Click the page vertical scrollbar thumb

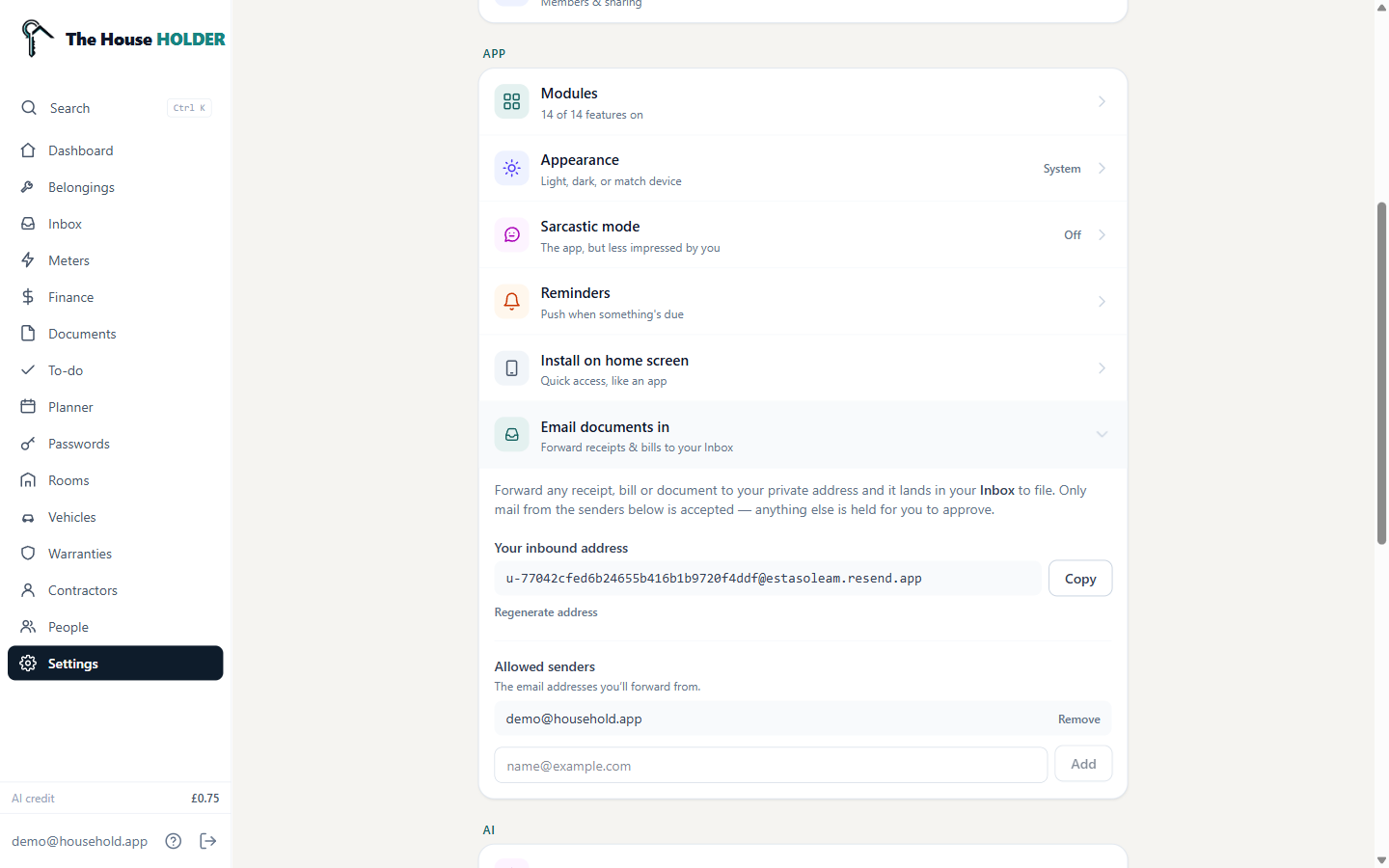point(1381,373)
